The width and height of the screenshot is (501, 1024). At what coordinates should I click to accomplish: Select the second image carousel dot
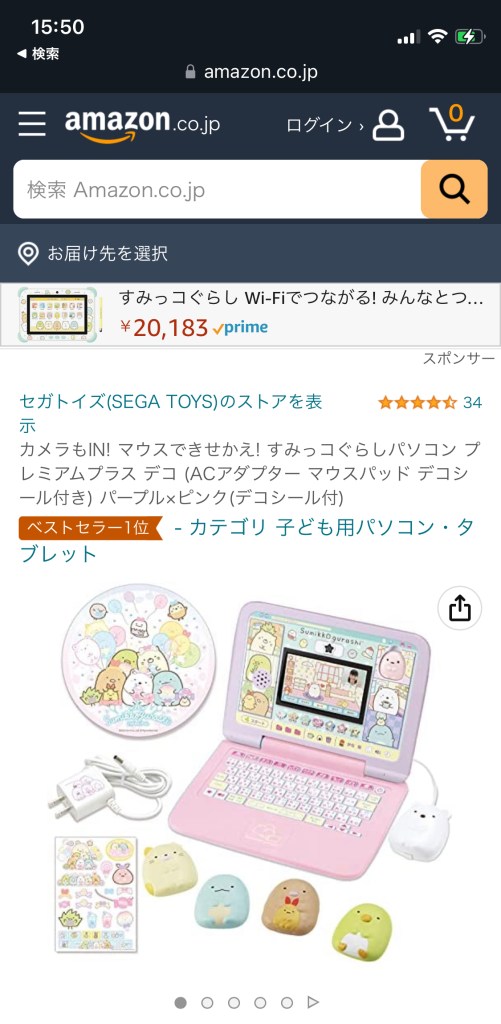point(207,1002)
